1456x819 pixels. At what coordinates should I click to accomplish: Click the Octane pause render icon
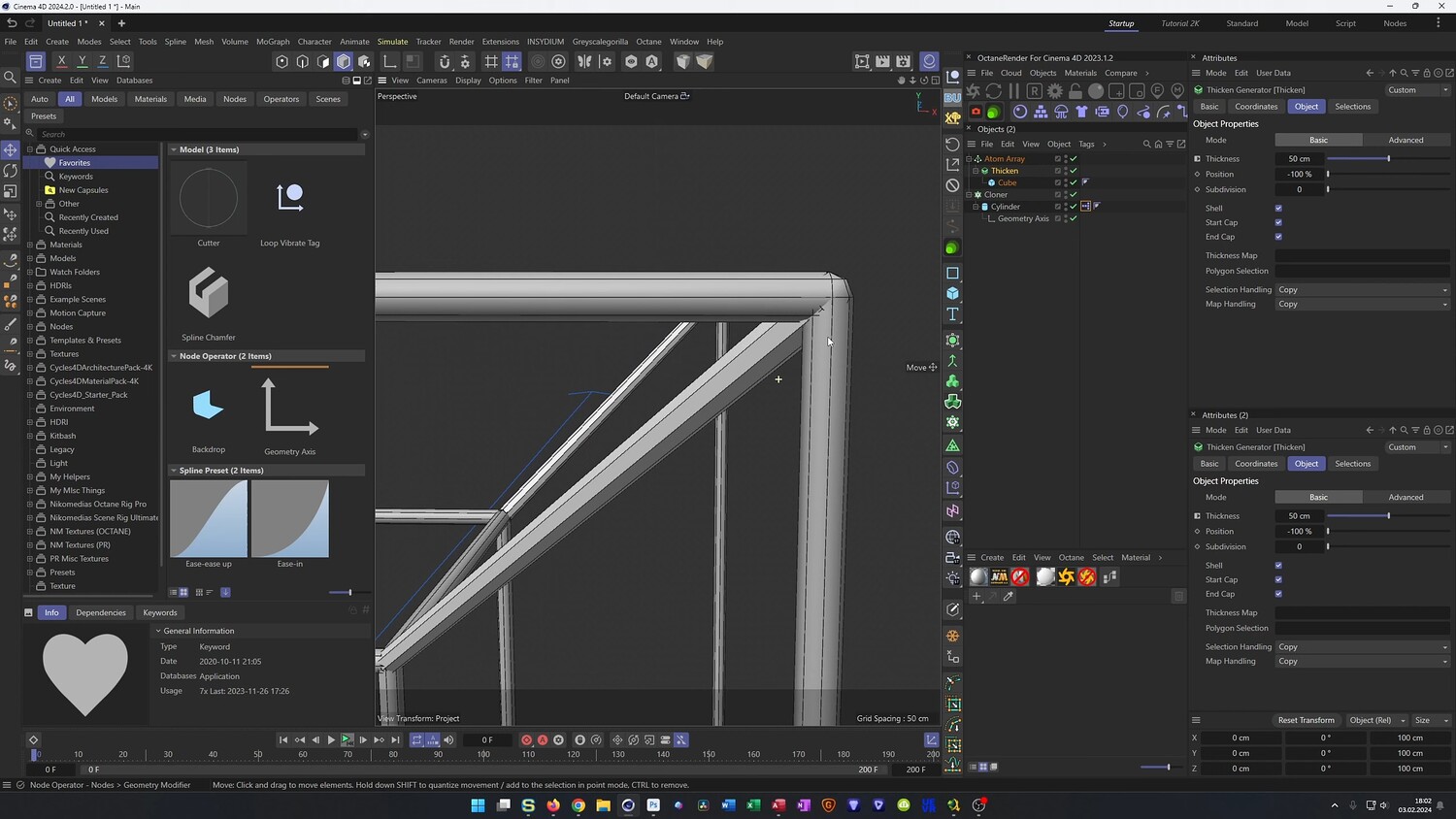coord(1014,90)
